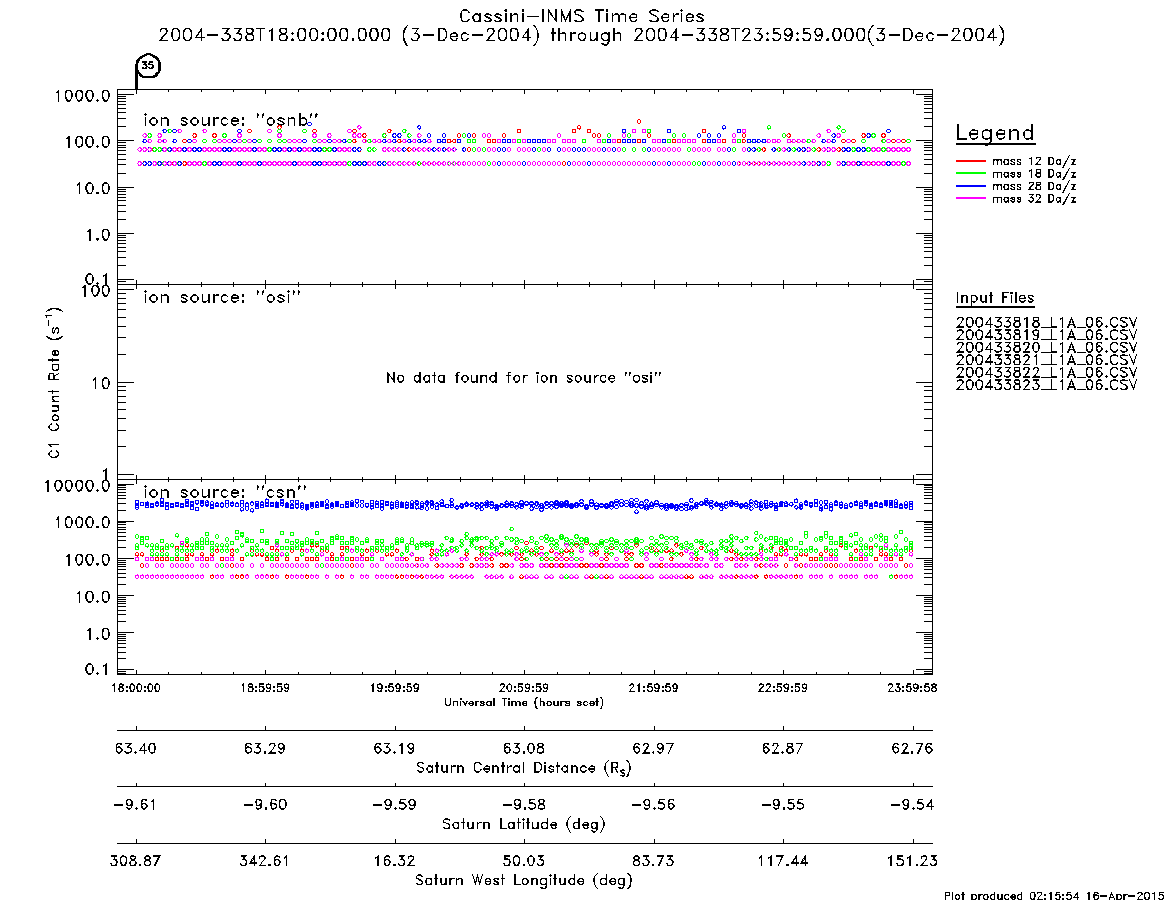Click the 'ion source: "osi"' panel label
The width and height of the screenshot is (1165, 900).
click(222, 297)
